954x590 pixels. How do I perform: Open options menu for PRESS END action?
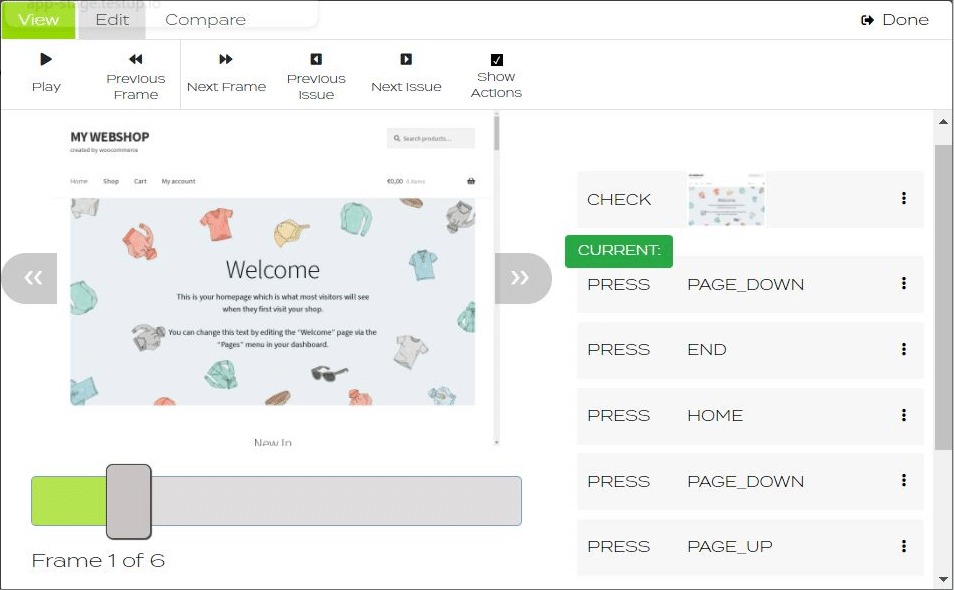click(x=904, y=349)
